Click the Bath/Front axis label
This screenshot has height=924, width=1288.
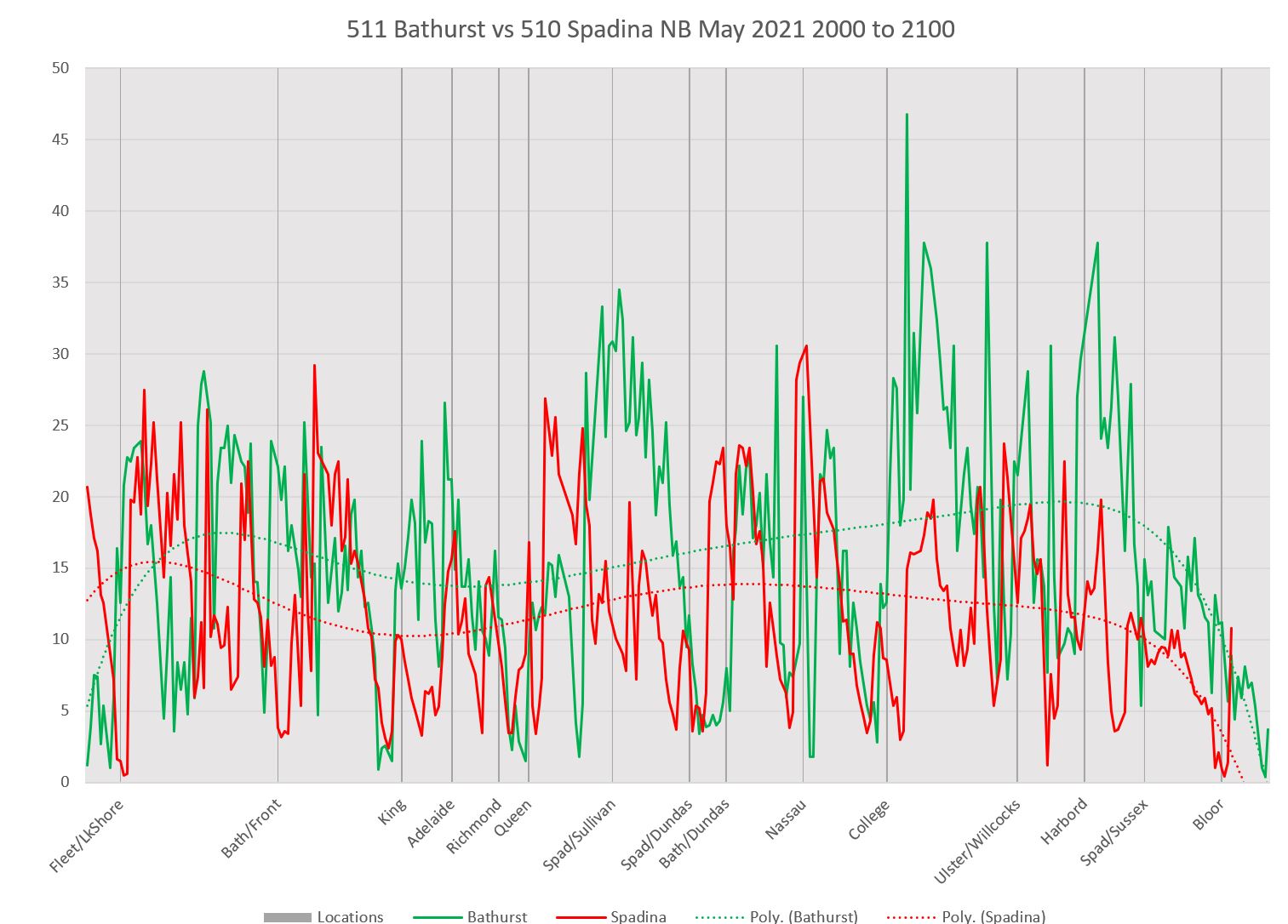pyautogui.click(x=251, y=828)
